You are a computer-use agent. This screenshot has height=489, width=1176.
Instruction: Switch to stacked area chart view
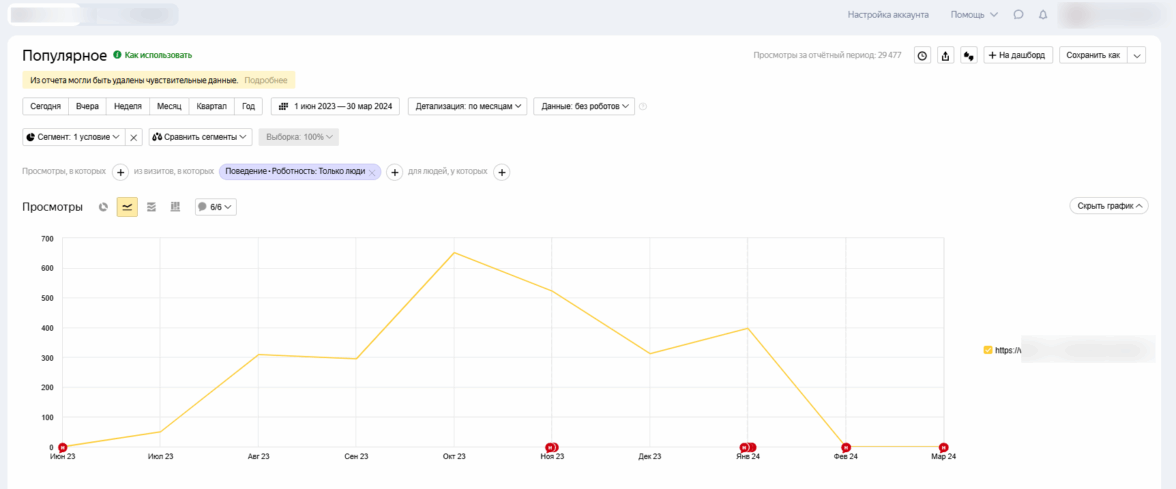point(151,207)
